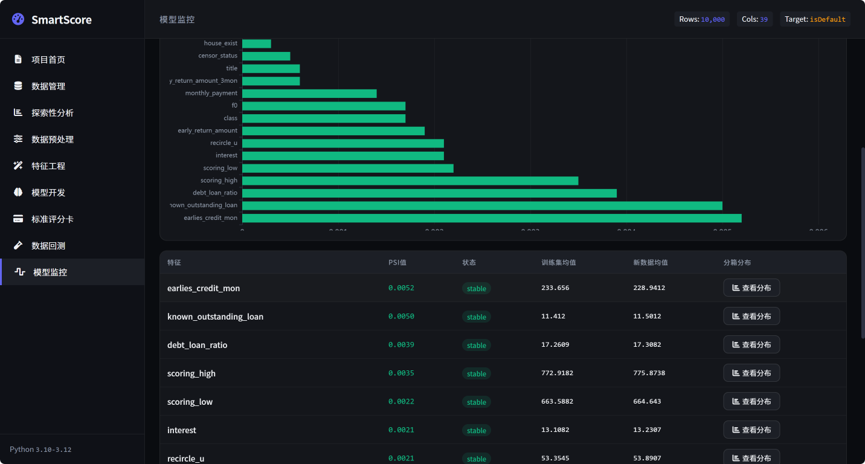The width and height of the screenshot is (865, 464).
Task: Select 模型监控 in sidebar
Action: point(72,272)
